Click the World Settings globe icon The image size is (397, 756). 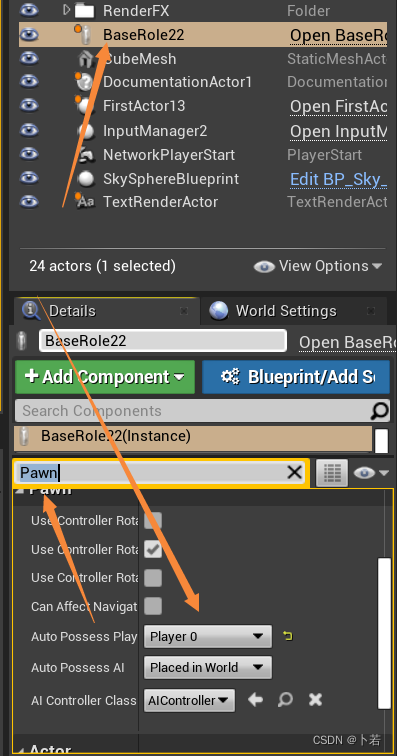click(x=219, y=311)
